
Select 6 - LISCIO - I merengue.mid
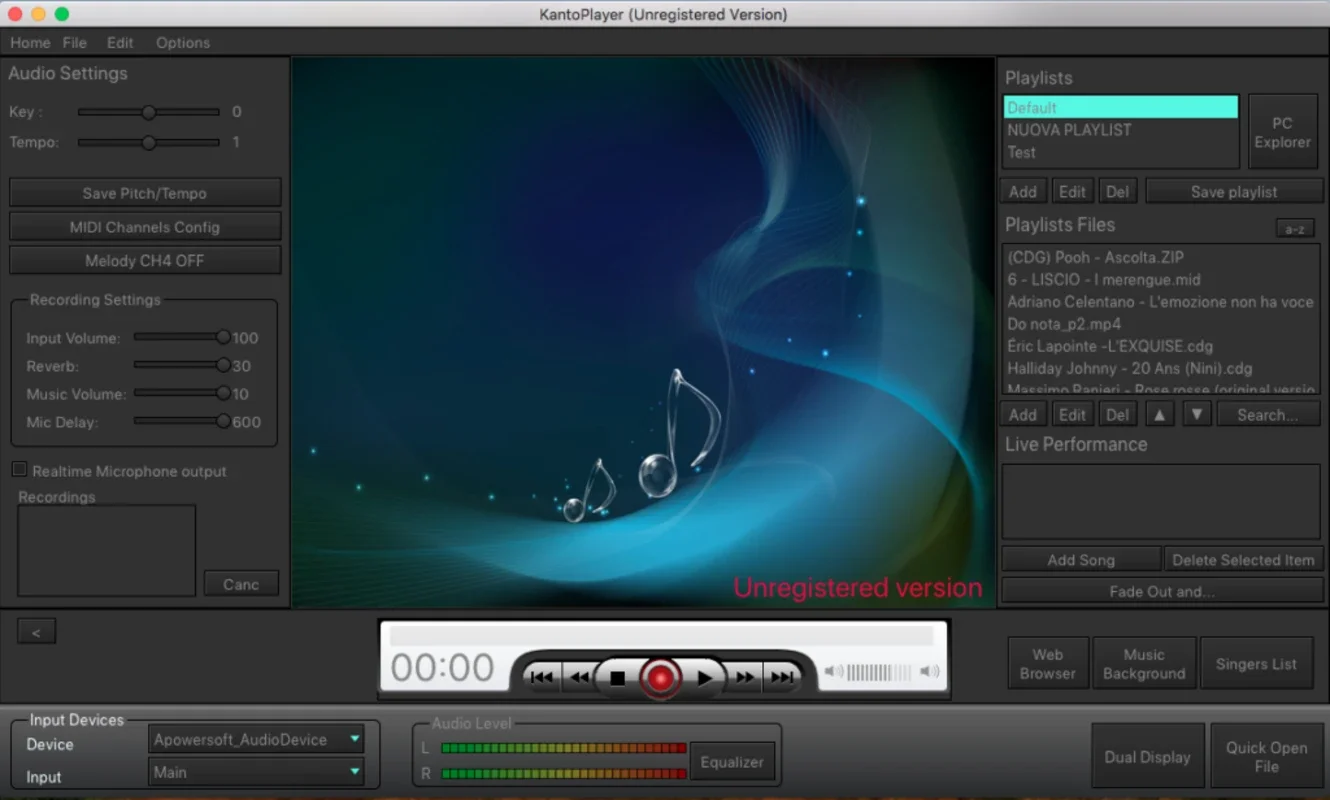(1160, 279)
